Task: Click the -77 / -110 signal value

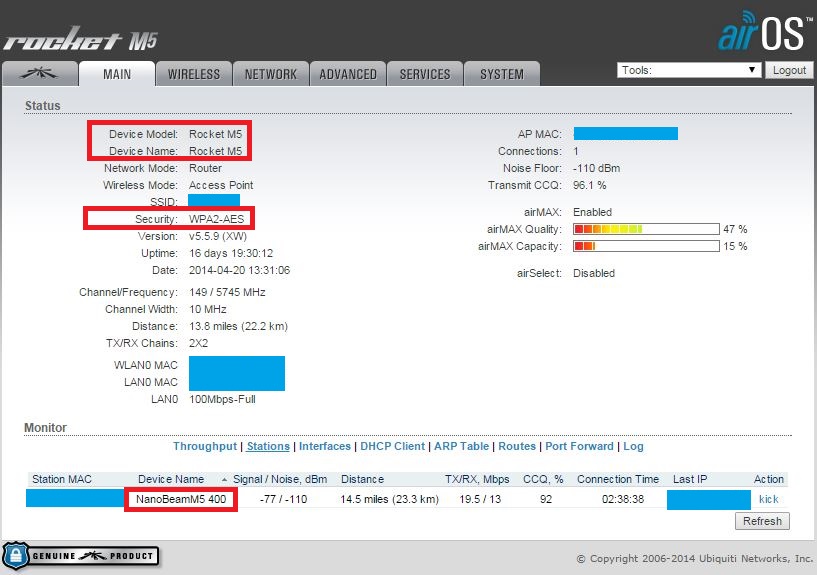Action: click(x=283, y=499)
